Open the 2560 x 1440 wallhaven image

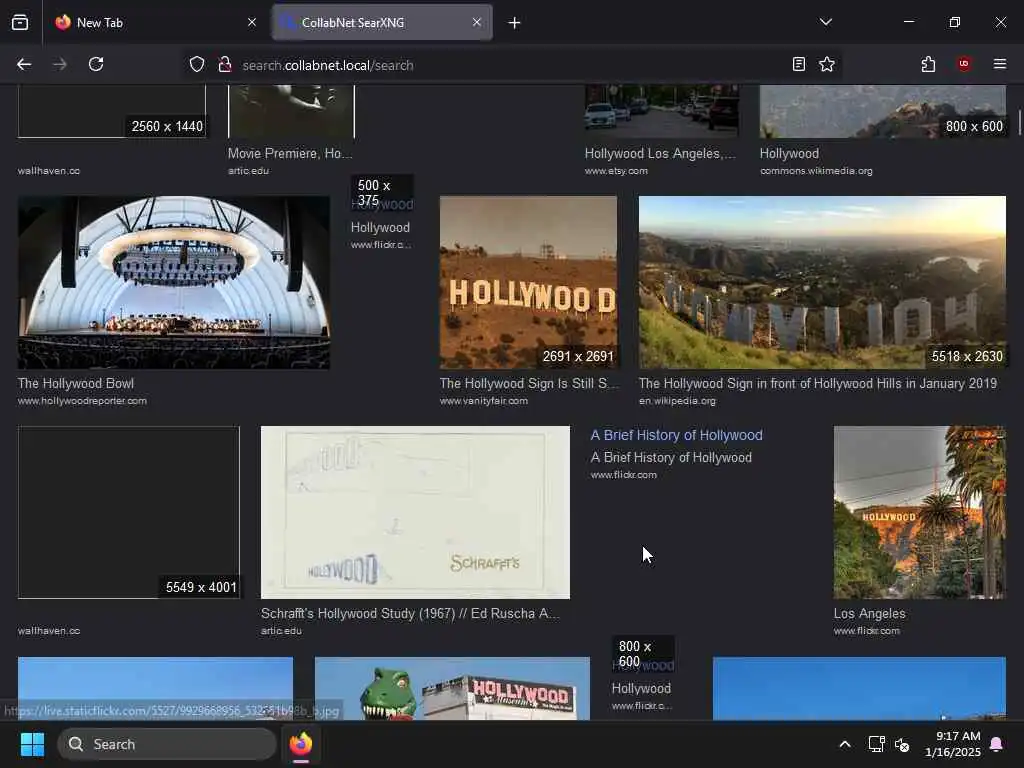(x=112, y=111)
